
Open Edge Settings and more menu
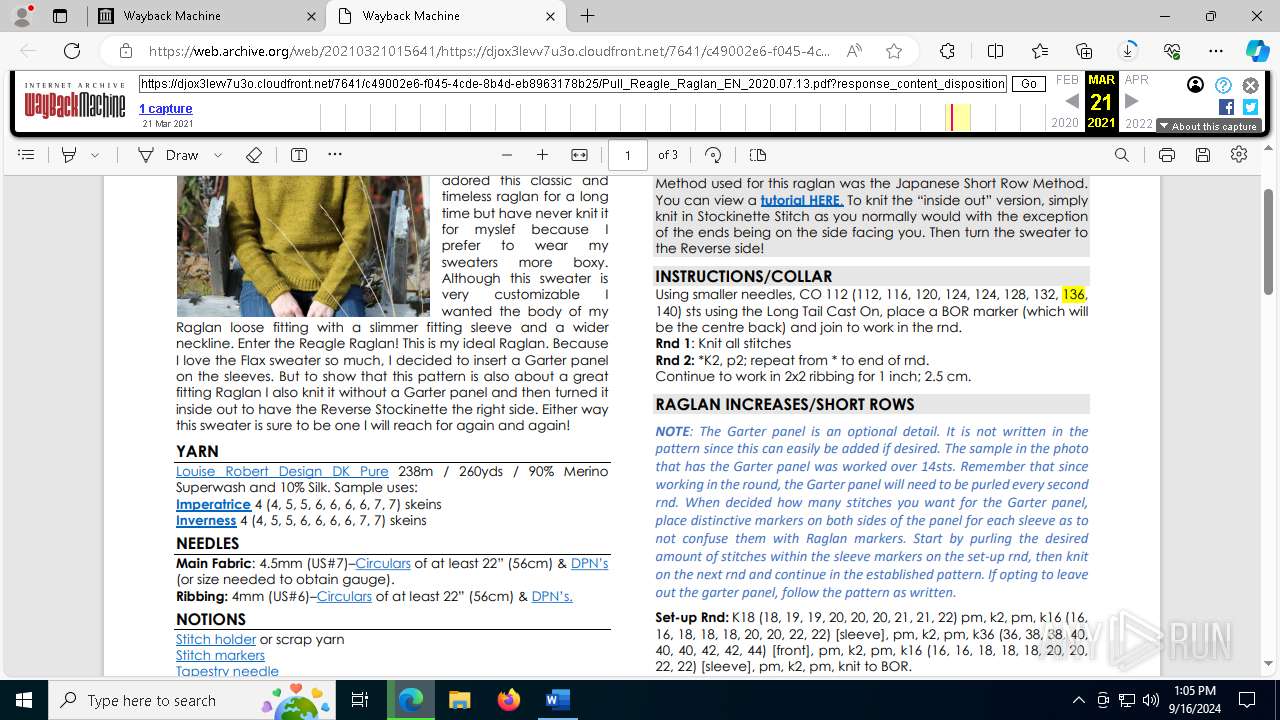(1216, 51)
